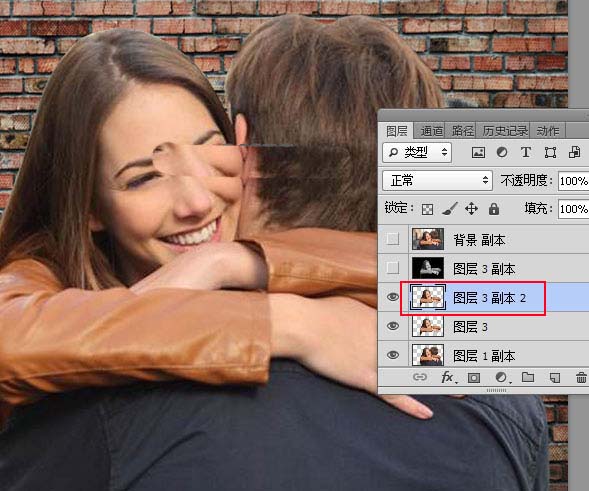Viewport: 589px width, 491px height.
Task: Hide the 图层 3 layer eye
Action: click(393, 326)
